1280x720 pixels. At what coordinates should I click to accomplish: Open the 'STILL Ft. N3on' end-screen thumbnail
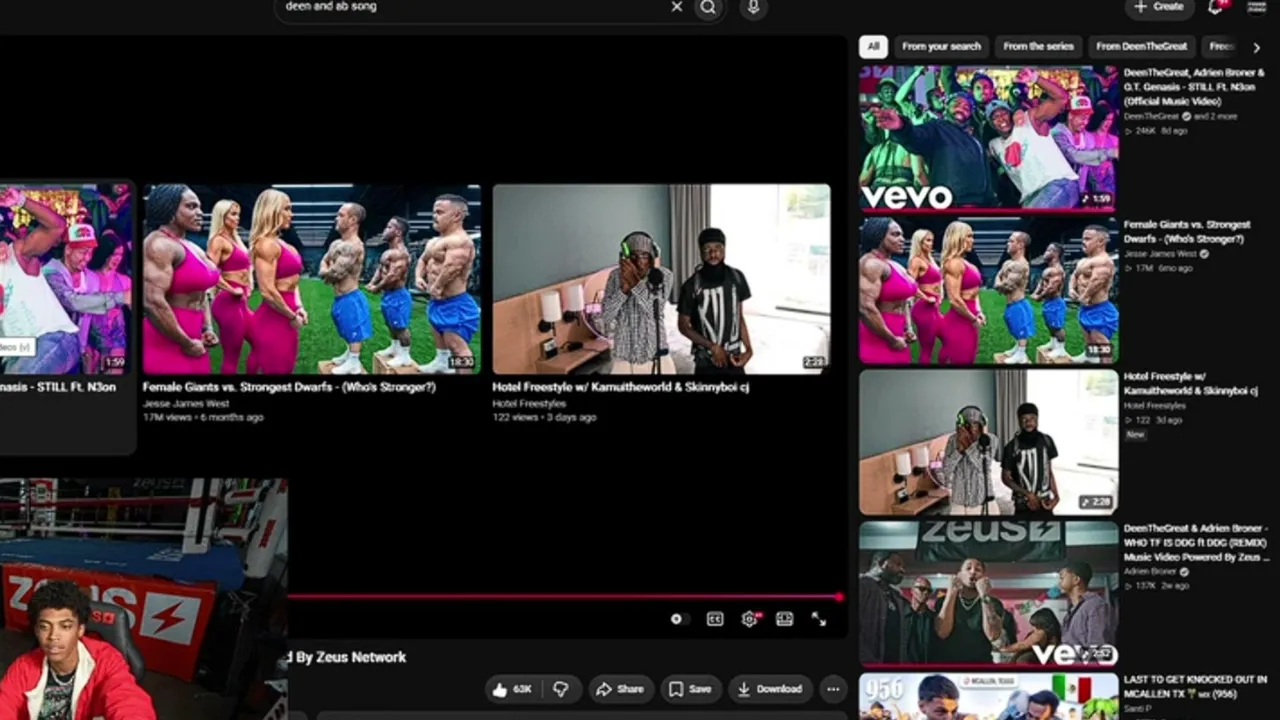pos(66,279)
